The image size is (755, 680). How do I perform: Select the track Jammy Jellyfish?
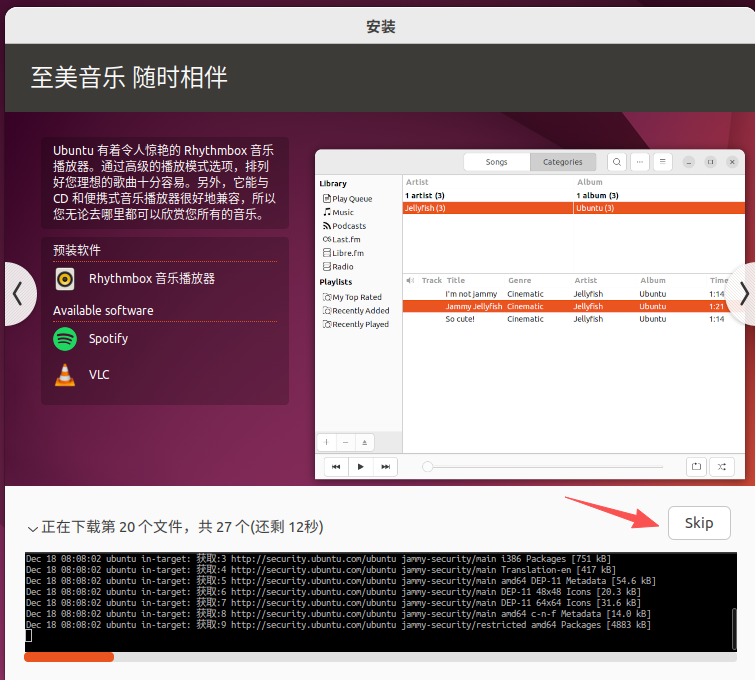pyautogui.click(x=573, y=306)
